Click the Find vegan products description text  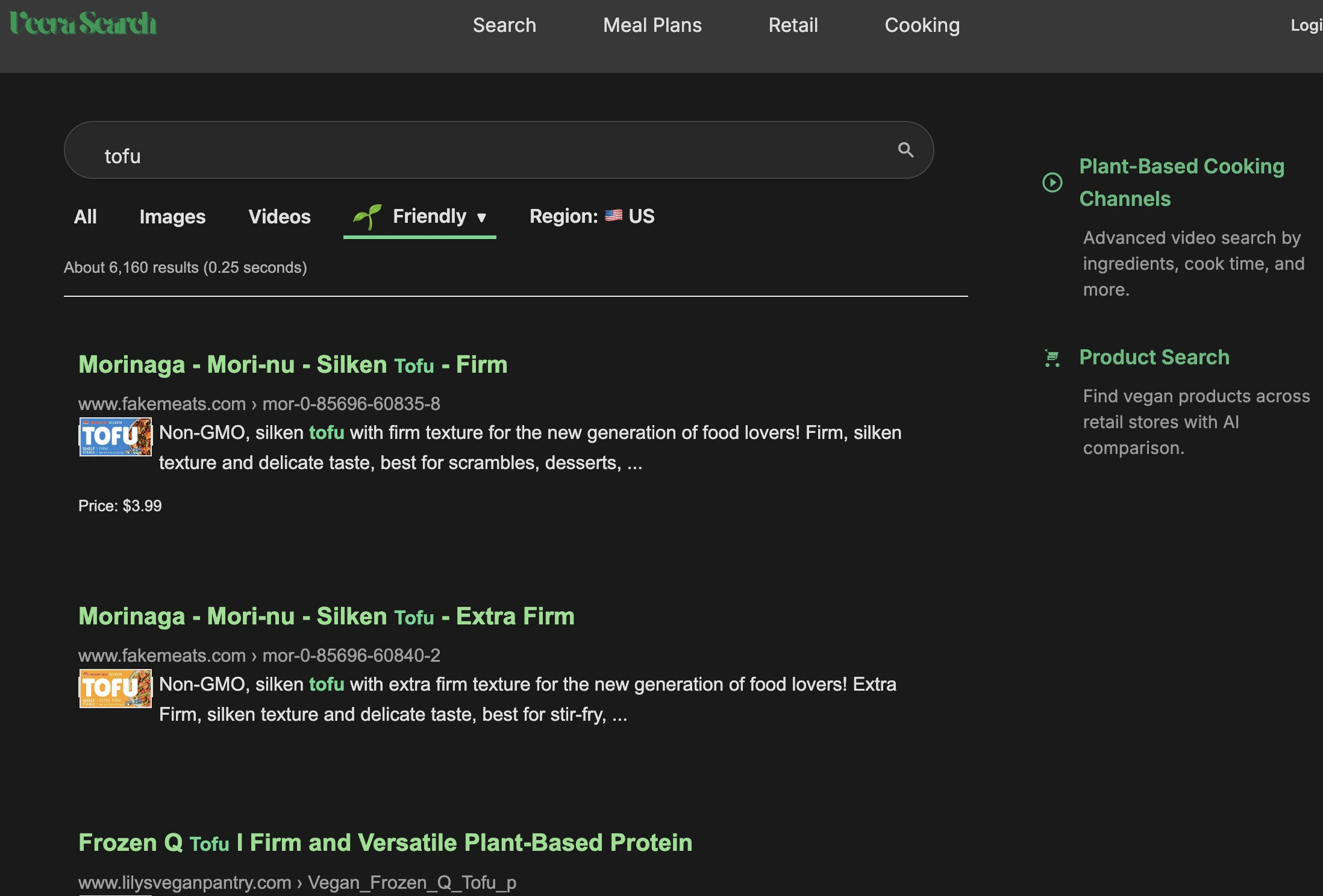tap(1196, 422)
